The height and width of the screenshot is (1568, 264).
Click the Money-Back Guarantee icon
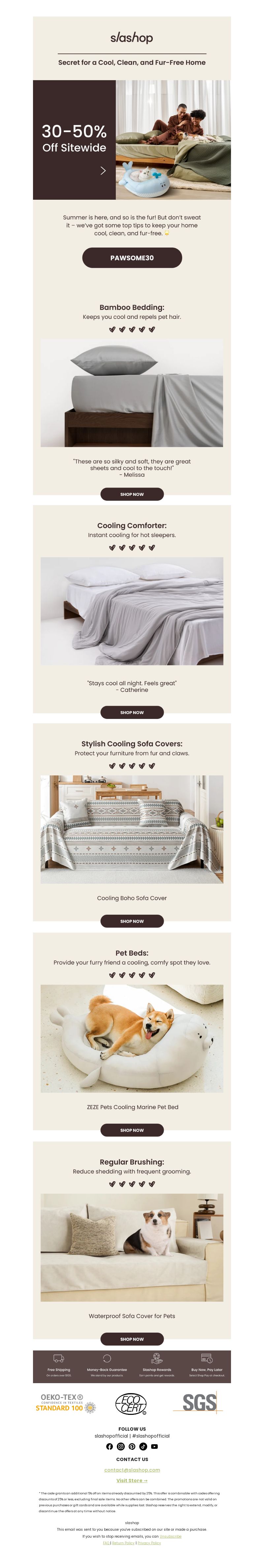[107, 1358]
